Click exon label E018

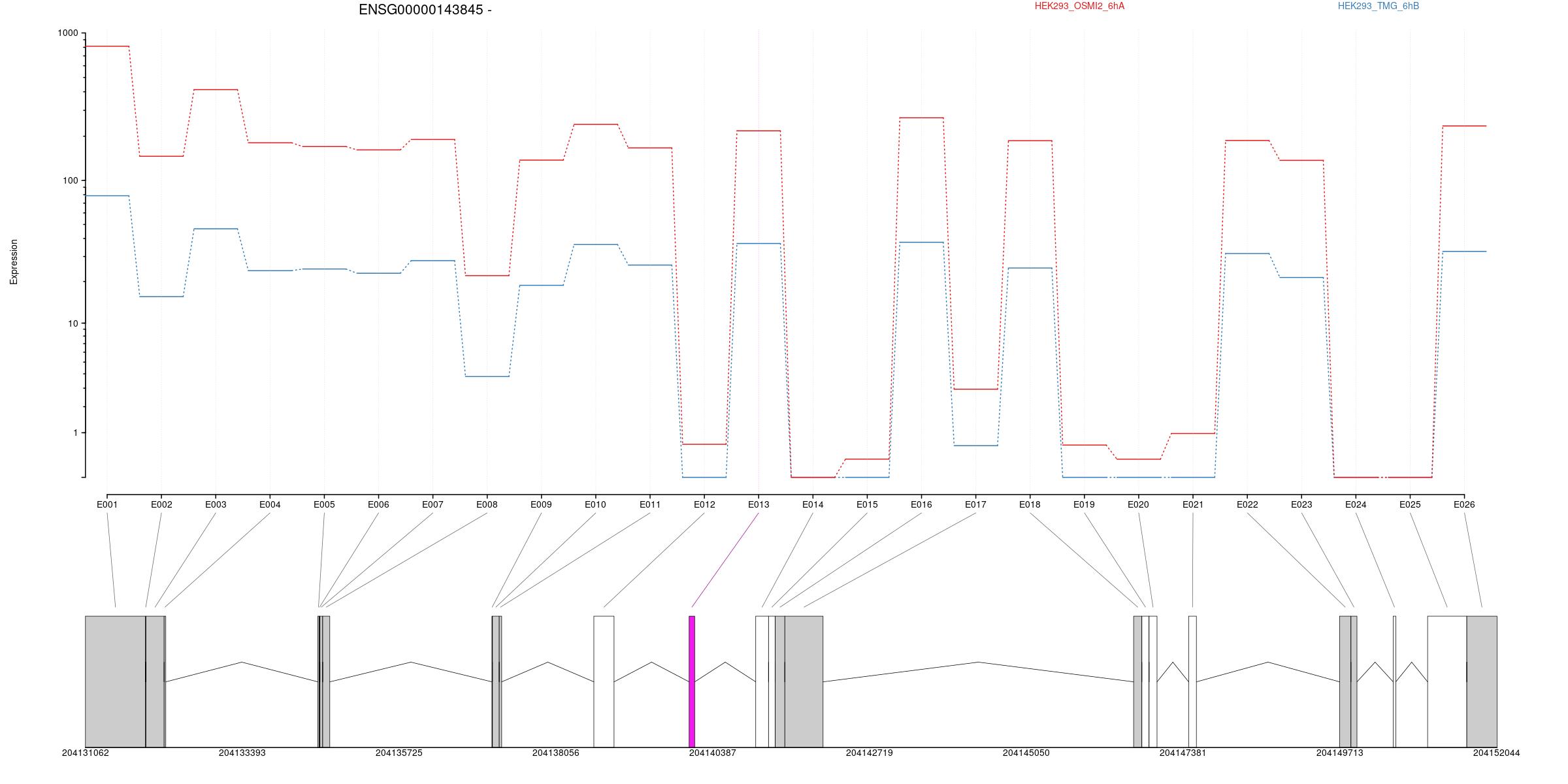[1030, 504]
